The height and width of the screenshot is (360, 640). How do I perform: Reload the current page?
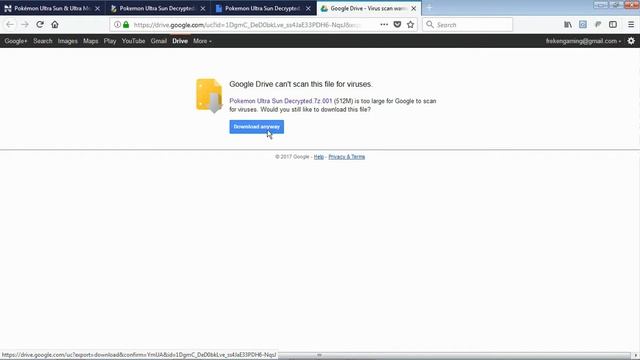pyautogui.click(x=40, y=24)
